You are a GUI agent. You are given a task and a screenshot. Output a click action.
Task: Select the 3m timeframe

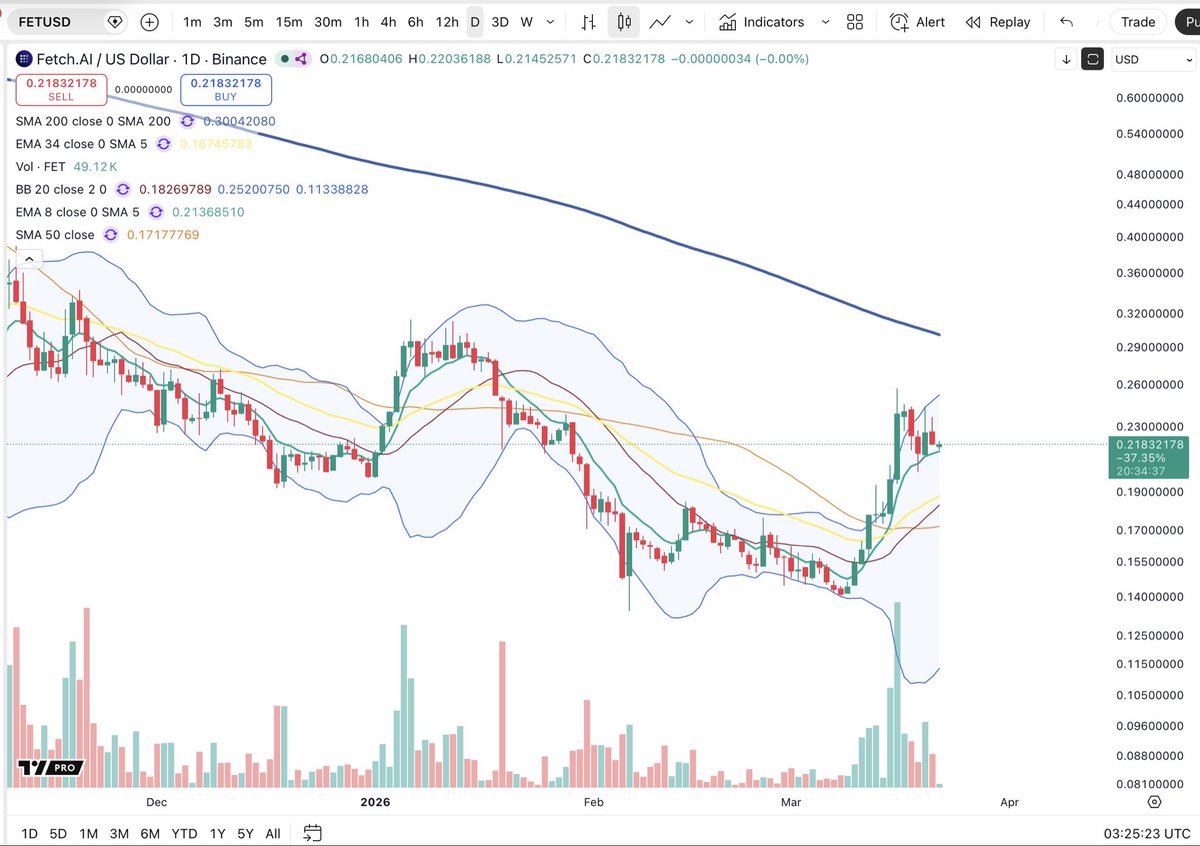(x=223, y=22)
